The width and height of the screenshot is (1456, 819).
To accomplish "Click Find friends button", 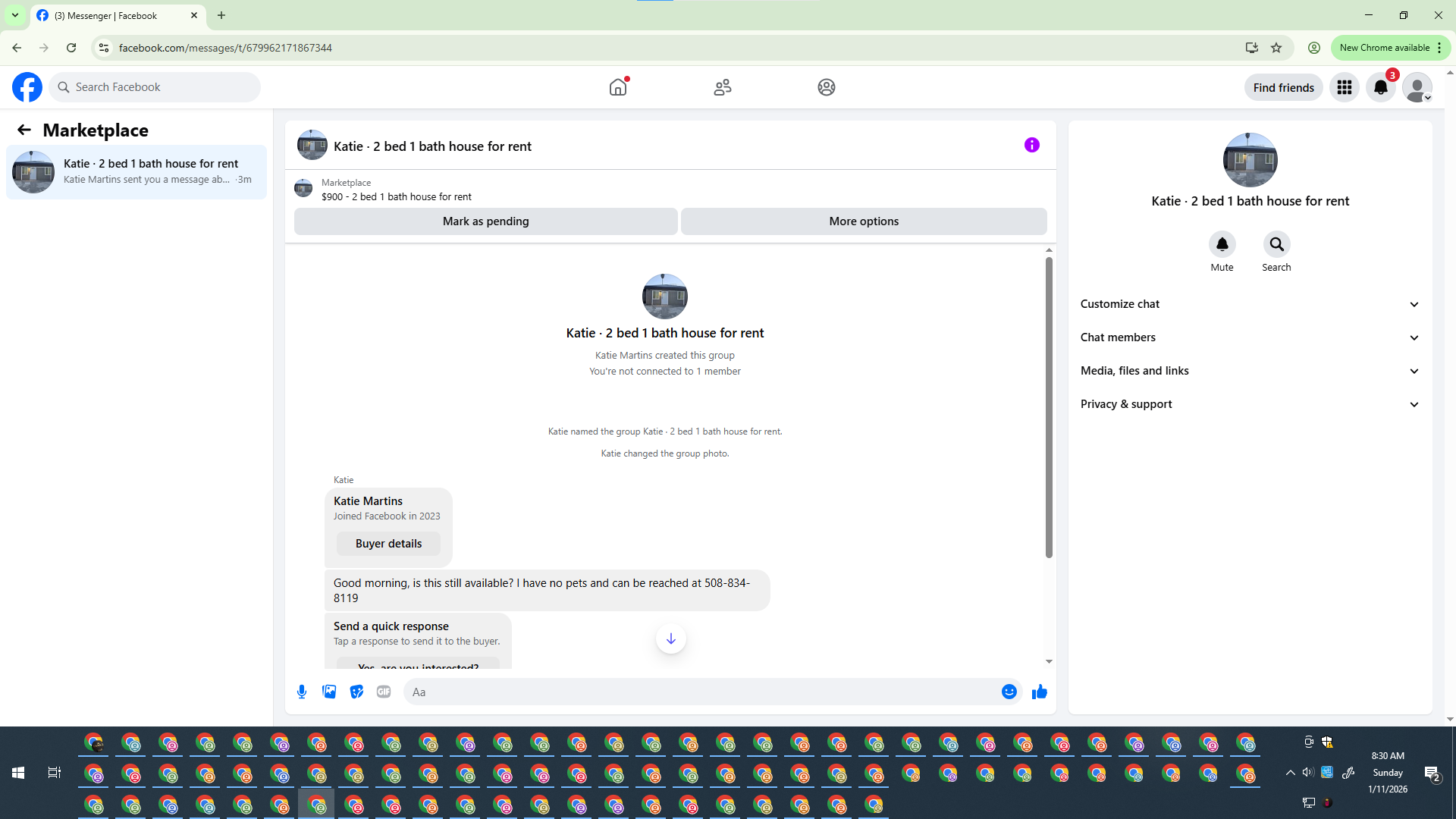I will [1284, 87].
